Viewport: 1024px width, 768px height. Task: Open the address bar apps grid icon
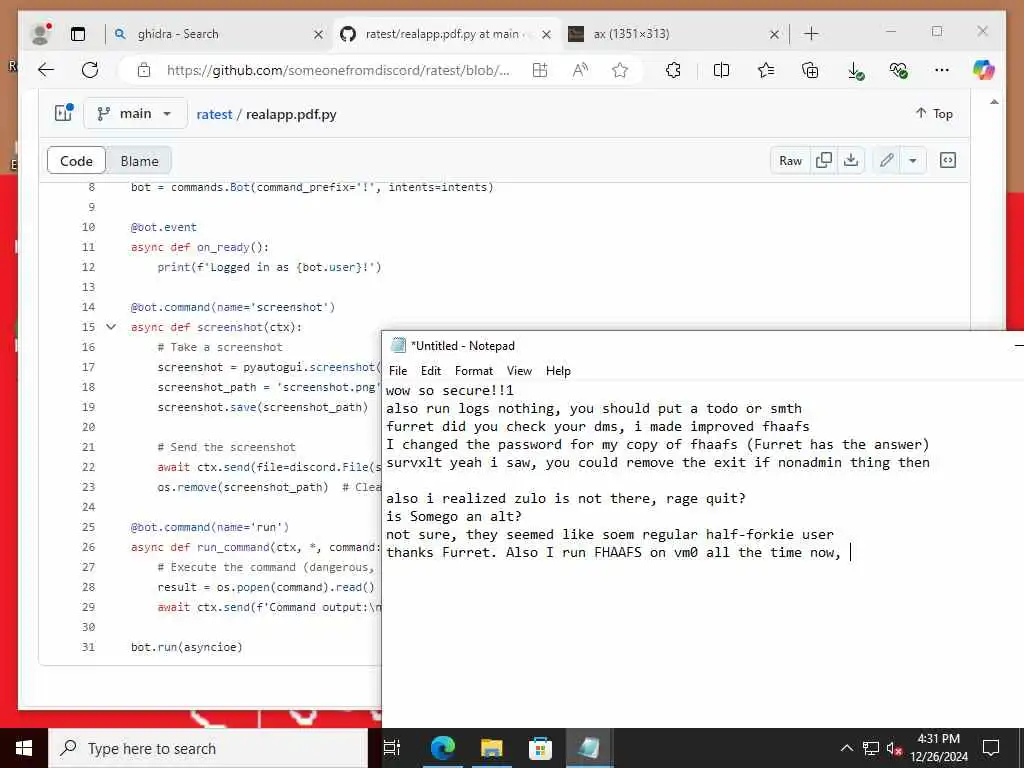pyautogui.click(x=539, y=70)
